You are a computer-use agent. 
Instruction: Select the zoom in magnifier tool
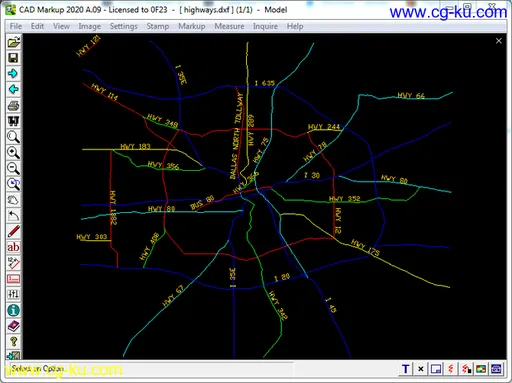[x=13, y=153]
